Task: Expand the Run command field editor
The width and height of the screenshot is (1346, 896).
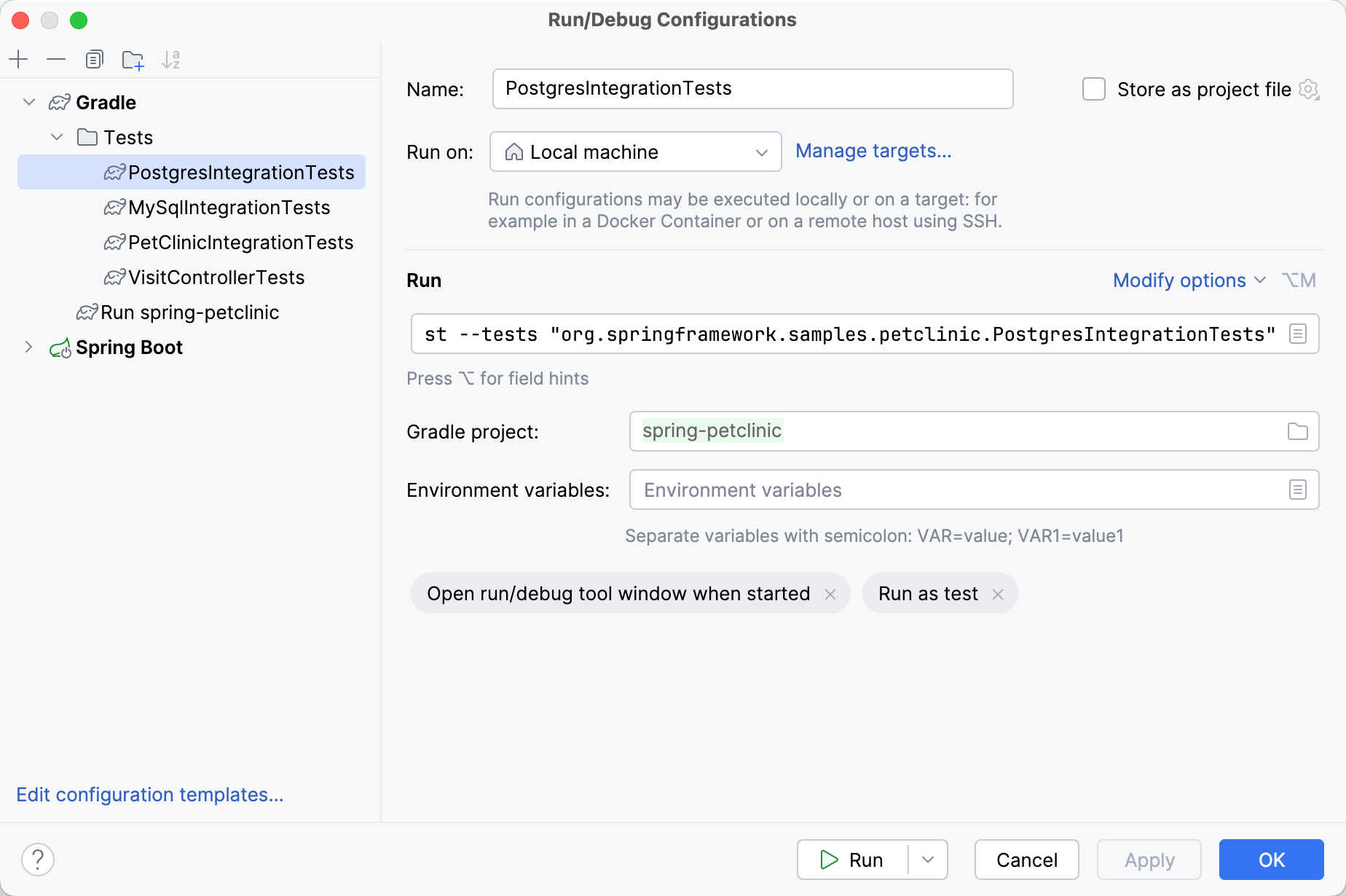Action: coord(1298,334)
